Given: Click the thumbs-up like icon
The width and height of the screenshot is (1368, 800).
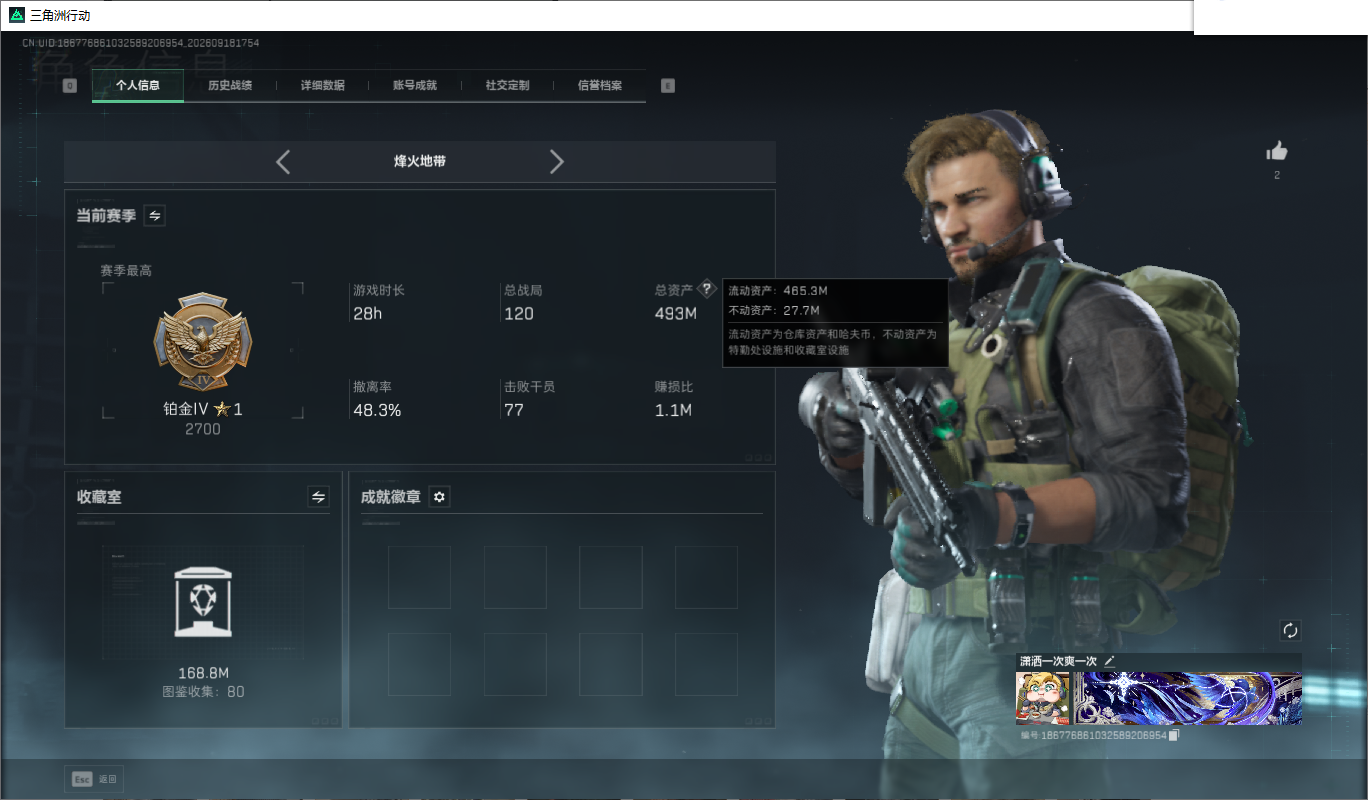Looking at the screenshot, I should point(1276,151).
